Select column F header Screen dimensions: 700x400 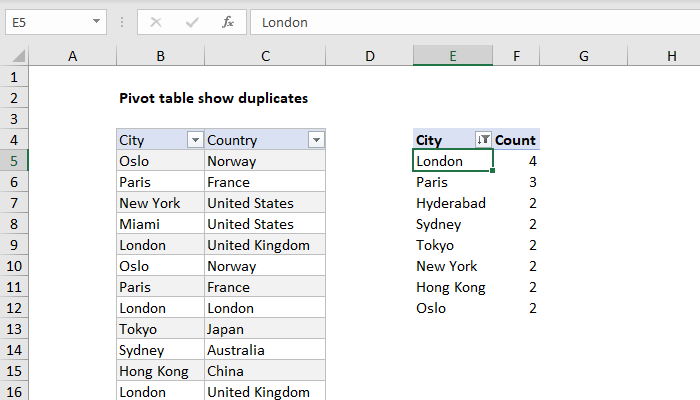tap(517, 56)
